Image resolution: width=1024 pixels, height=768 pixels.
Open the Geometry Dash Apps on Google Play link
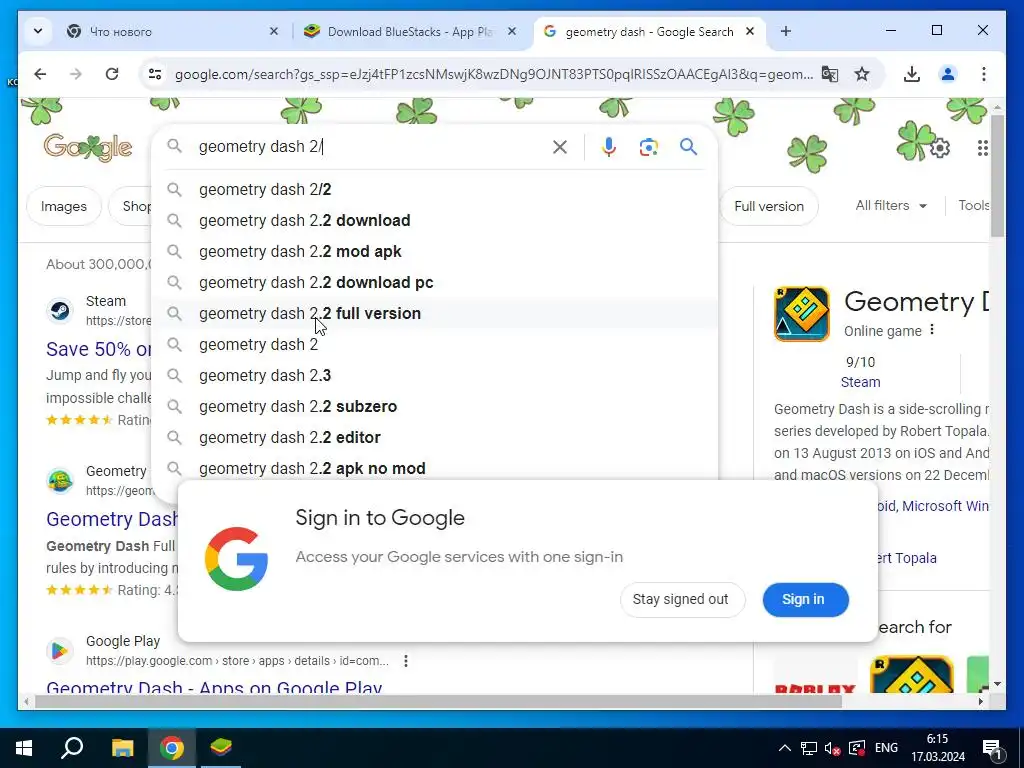214,687
